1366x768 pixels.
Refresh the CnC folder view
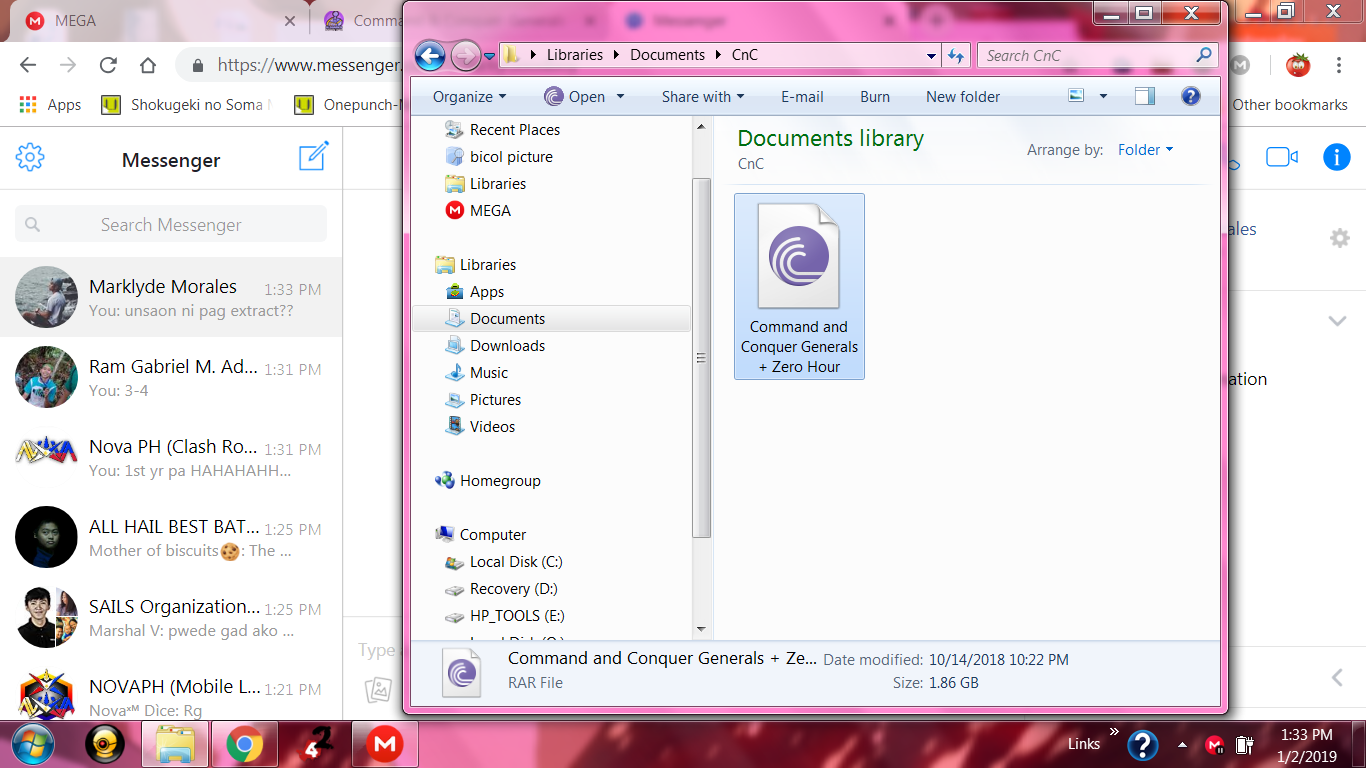(956, 55)
